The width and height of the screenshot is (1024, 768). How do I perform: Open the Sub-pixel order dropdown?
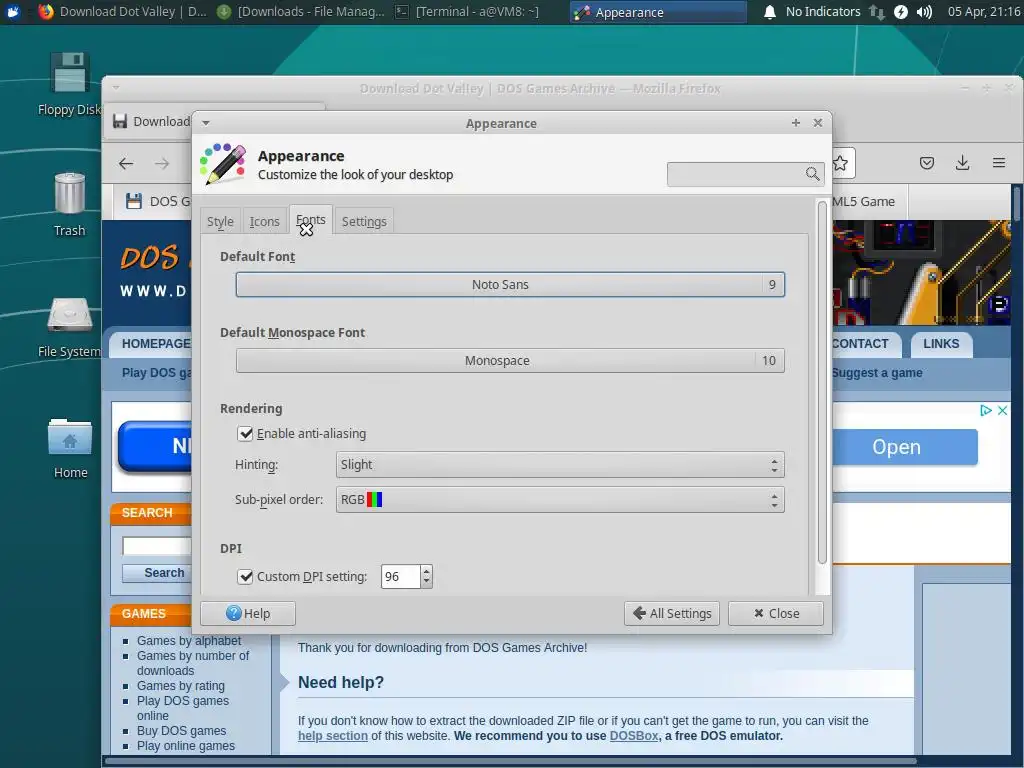point(560,500)
